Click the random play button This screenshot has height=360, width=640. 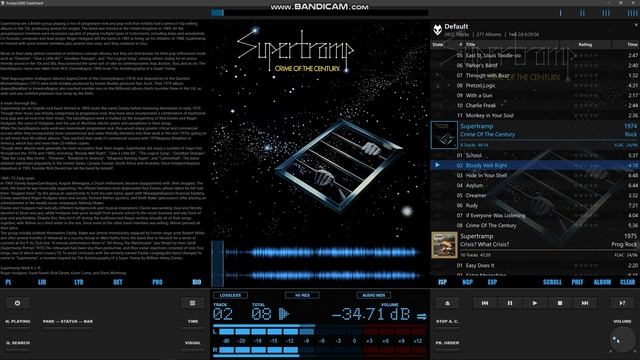click(622, 303)
